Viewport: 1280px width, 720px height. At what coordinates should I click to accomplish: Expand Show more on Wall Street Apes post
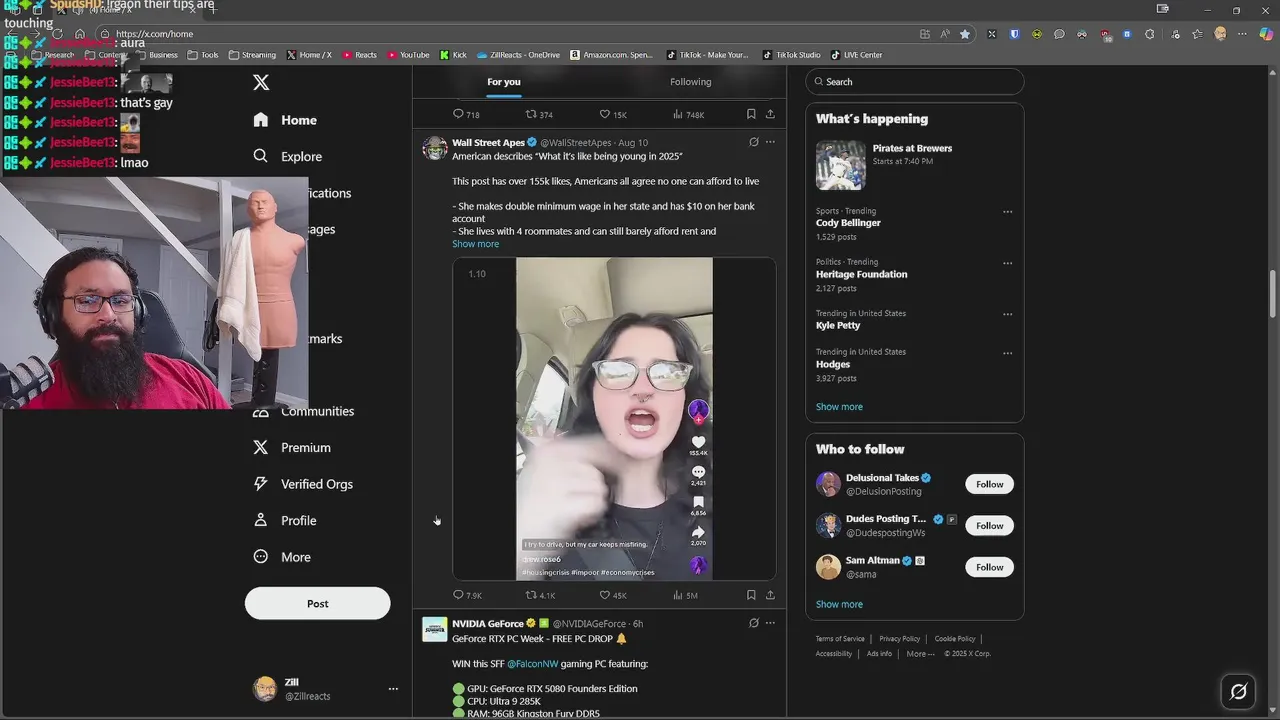click(475, 244)
